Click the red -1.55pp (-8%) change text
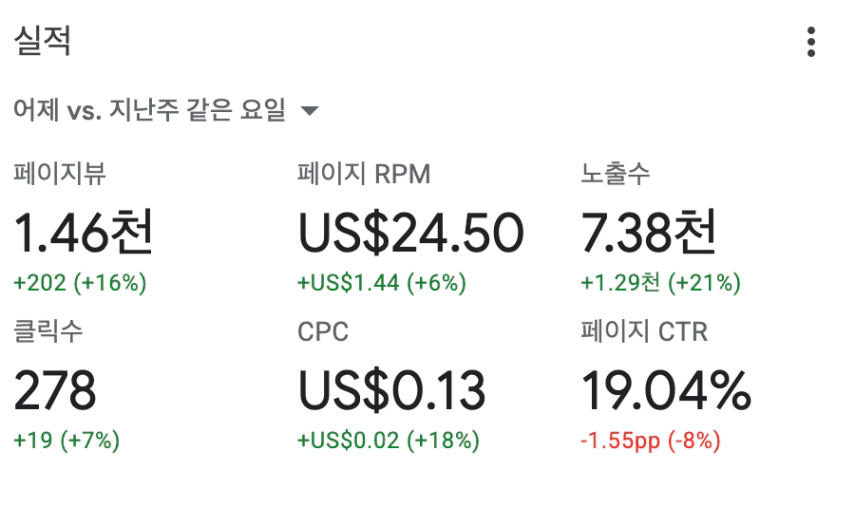The height and width of the screenshot is (526, 855). pyautogui.click(x=651, y=440)
